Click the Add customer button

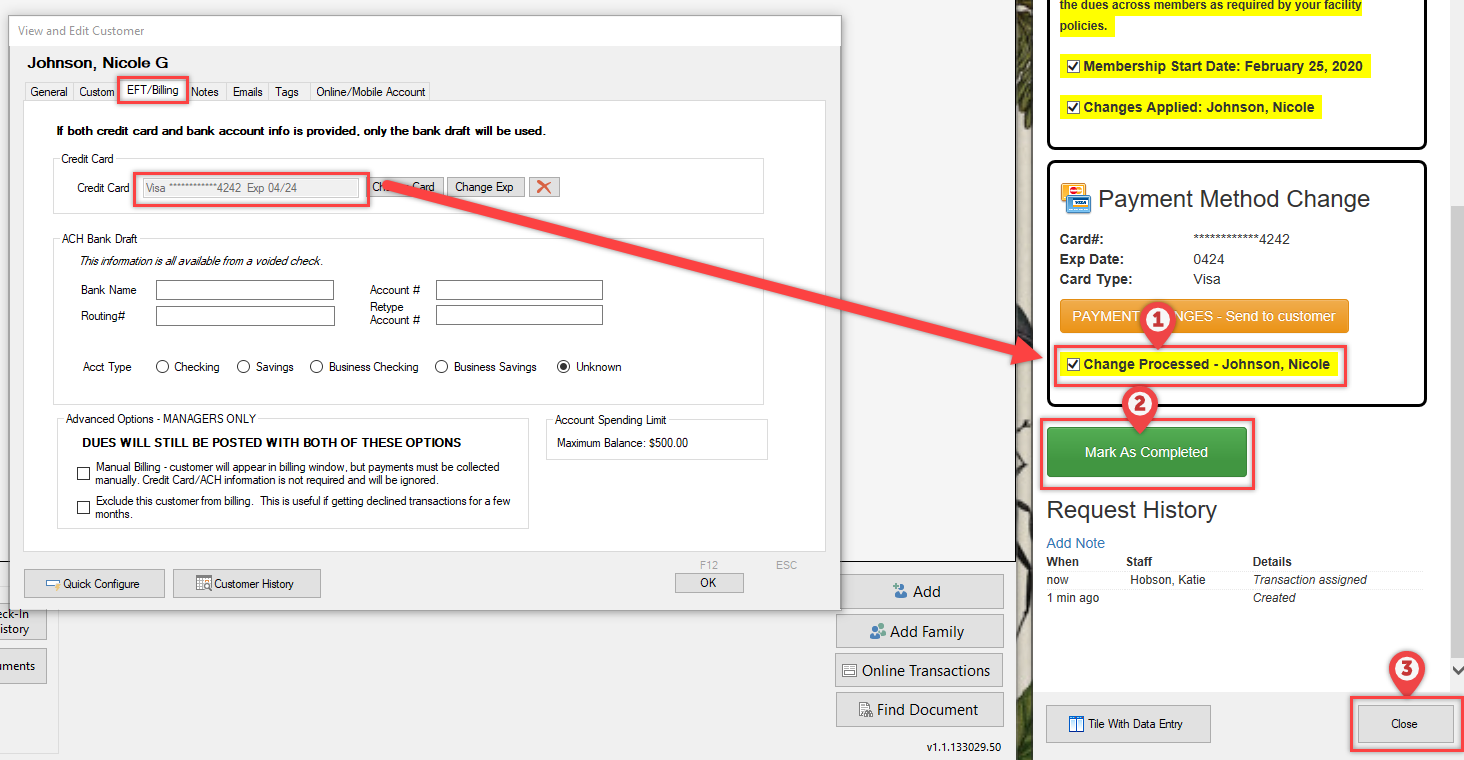click(x=919, y=591)
